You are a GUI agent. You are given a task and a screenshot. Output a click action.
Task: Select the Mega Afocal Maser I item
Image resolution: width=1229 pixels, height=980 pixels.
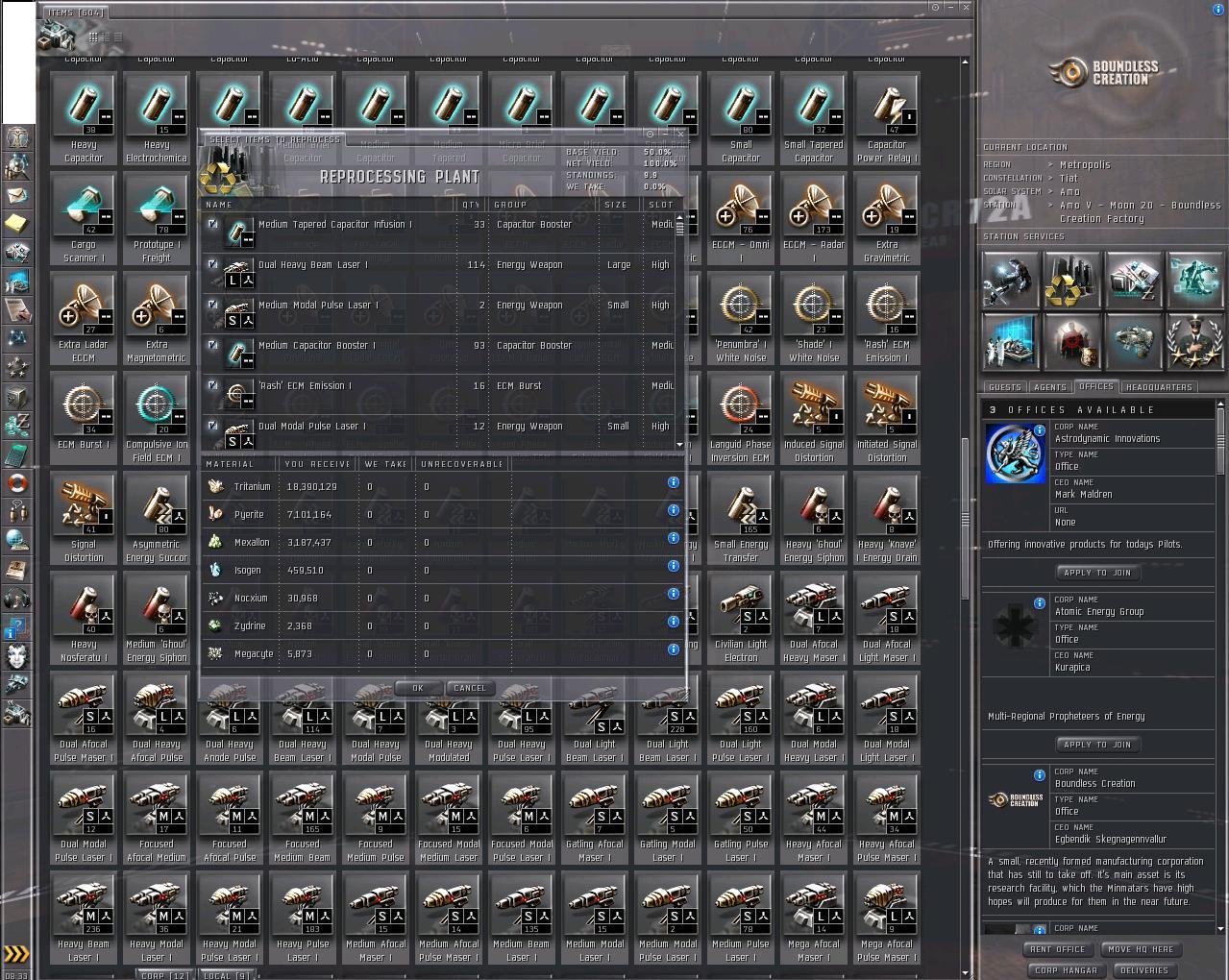click(814, 919)
